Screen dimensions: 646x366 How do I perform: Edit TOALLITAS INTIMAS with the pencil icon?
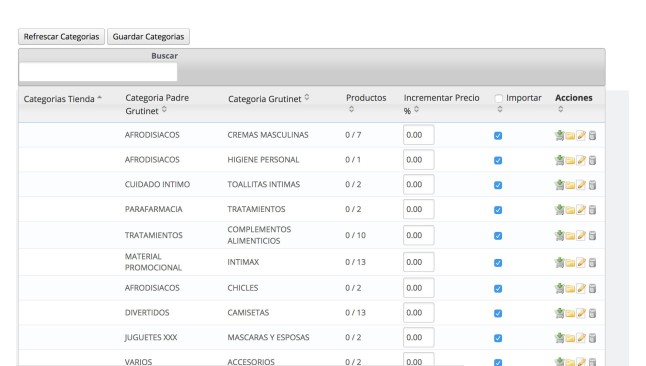[581, 185]
